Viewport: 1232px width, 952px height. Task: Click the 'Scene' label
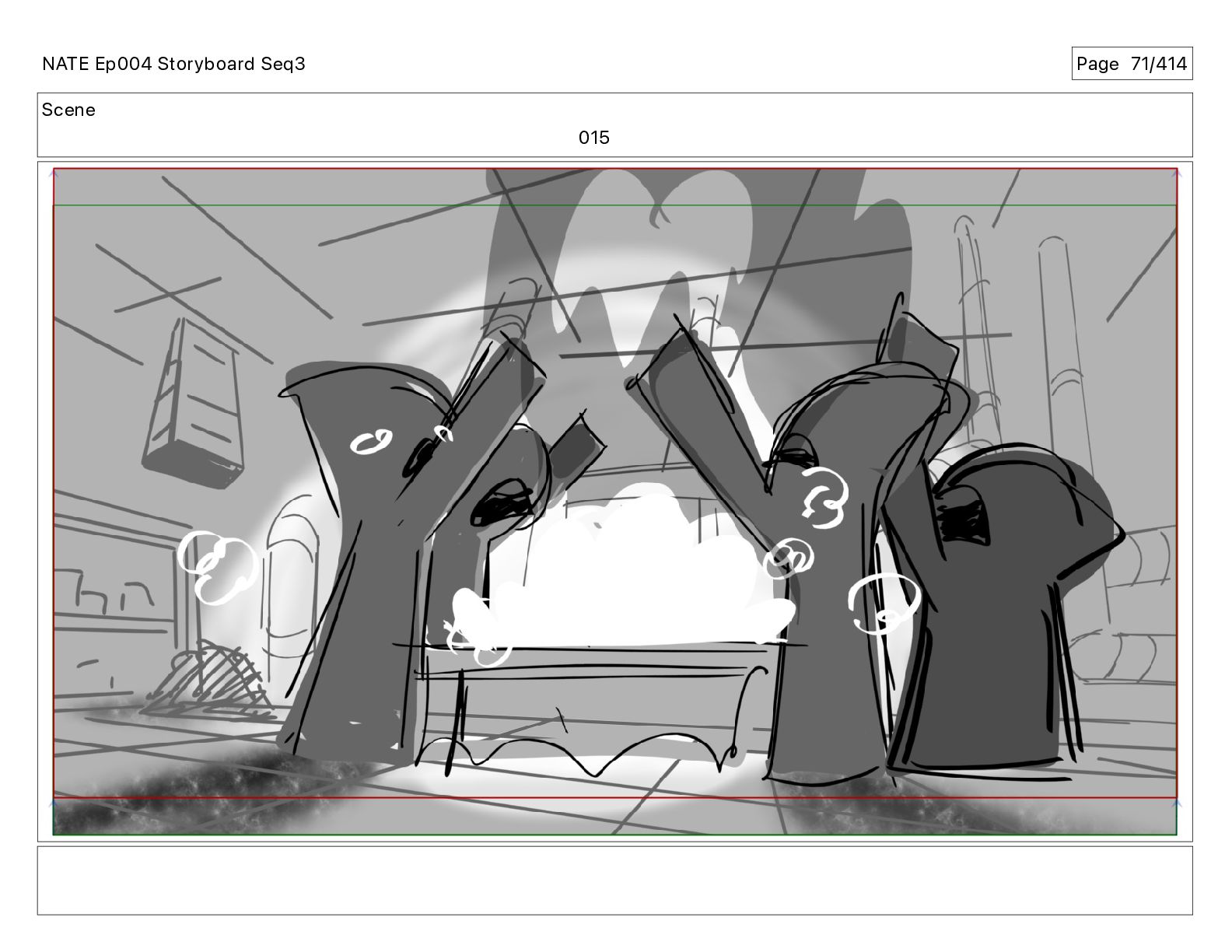(x=68, y=110)
